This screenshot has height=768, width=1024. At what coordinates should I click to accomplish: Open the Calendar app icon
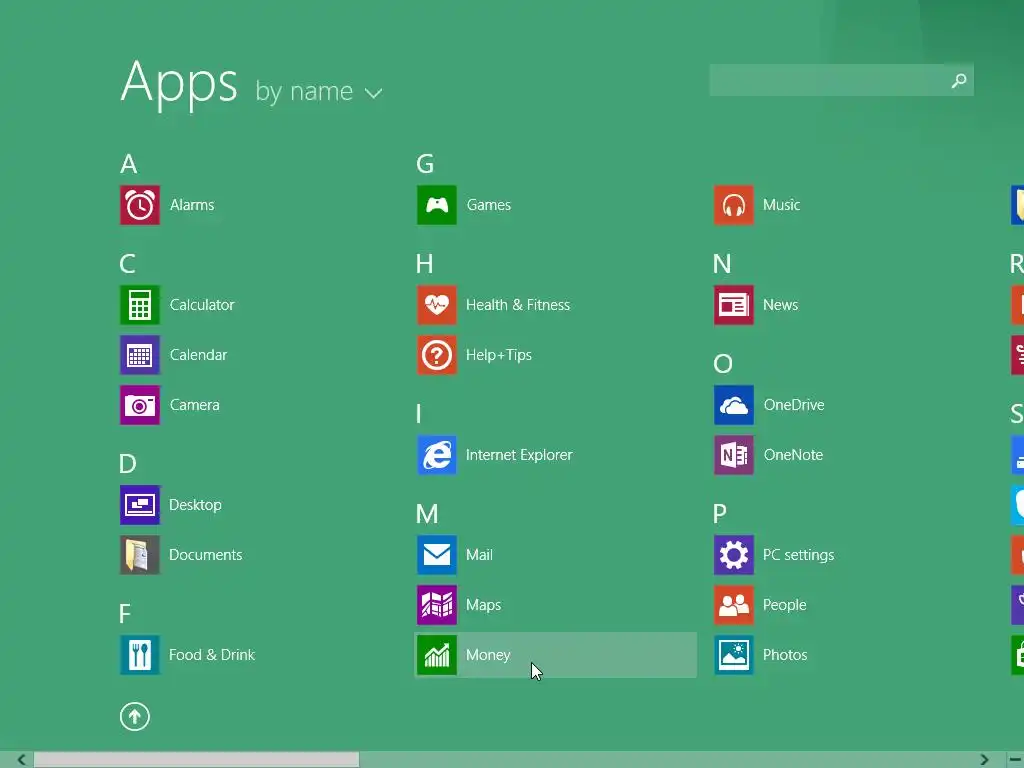point(140,355)
